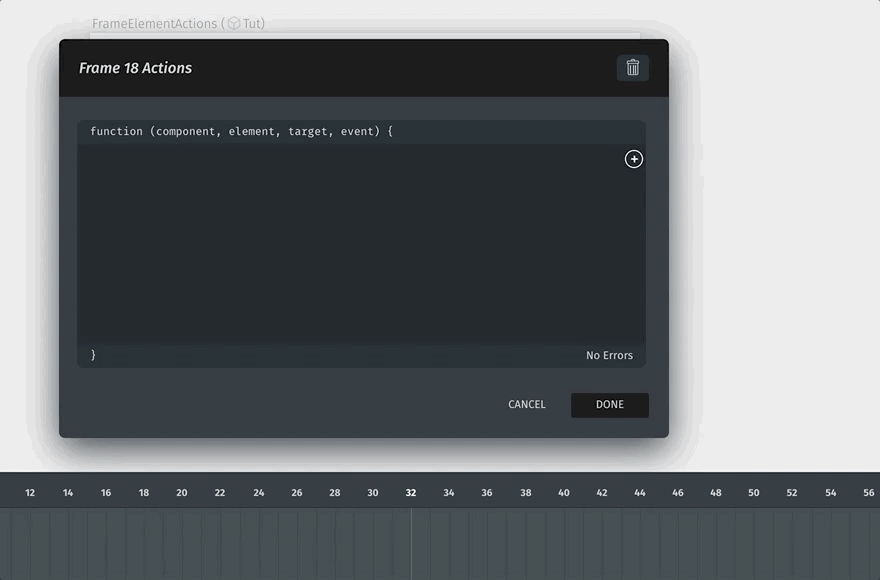
Task: Delete frame actions with trash icon
Action: click(632, 68)
